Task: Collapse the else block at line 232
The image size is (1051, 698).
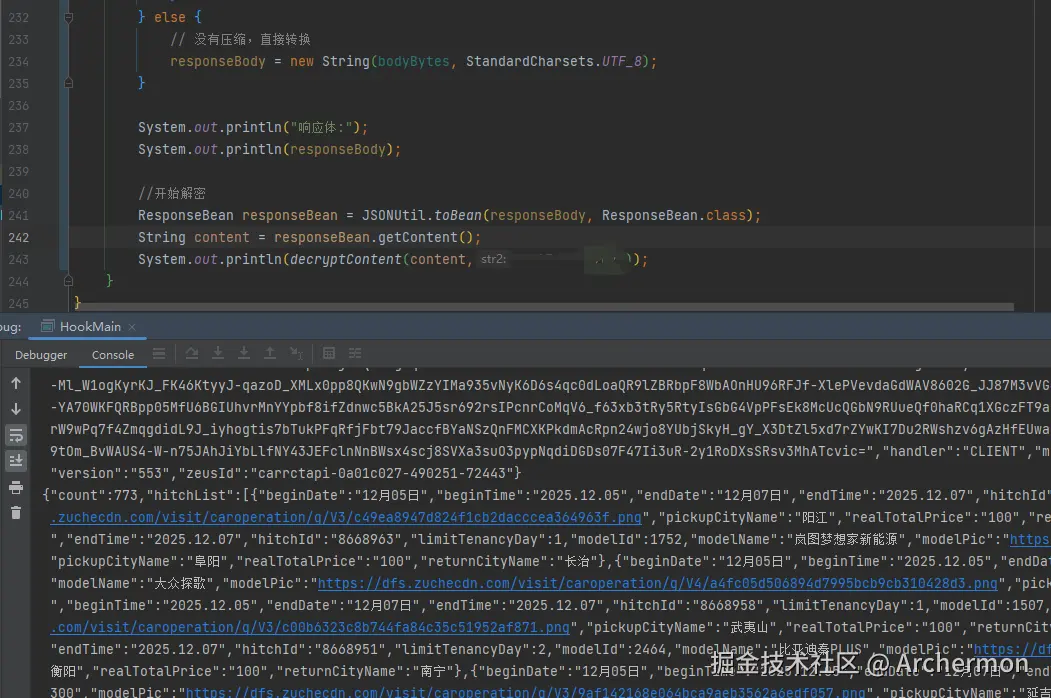Action: pos(68,17)
